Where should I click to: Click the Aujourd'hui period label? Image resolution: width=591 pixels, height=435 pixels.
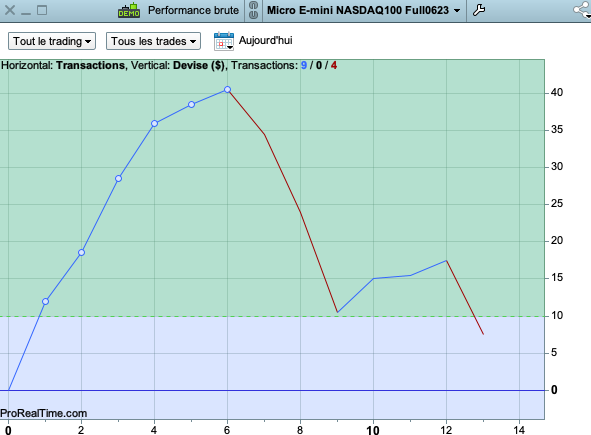click(266, 40)
